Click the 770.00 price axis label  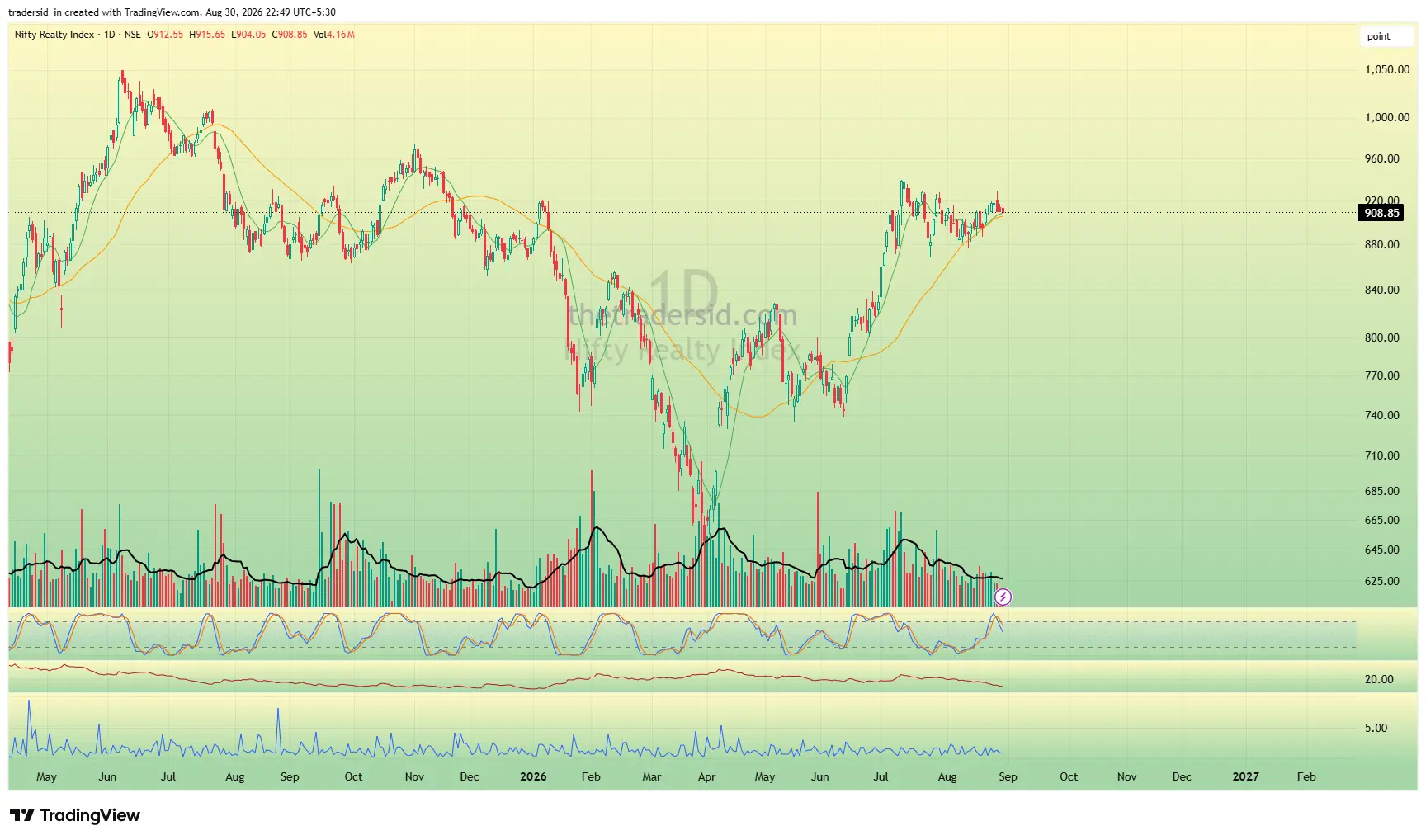pyautogui.click(x=1382, y=375)
